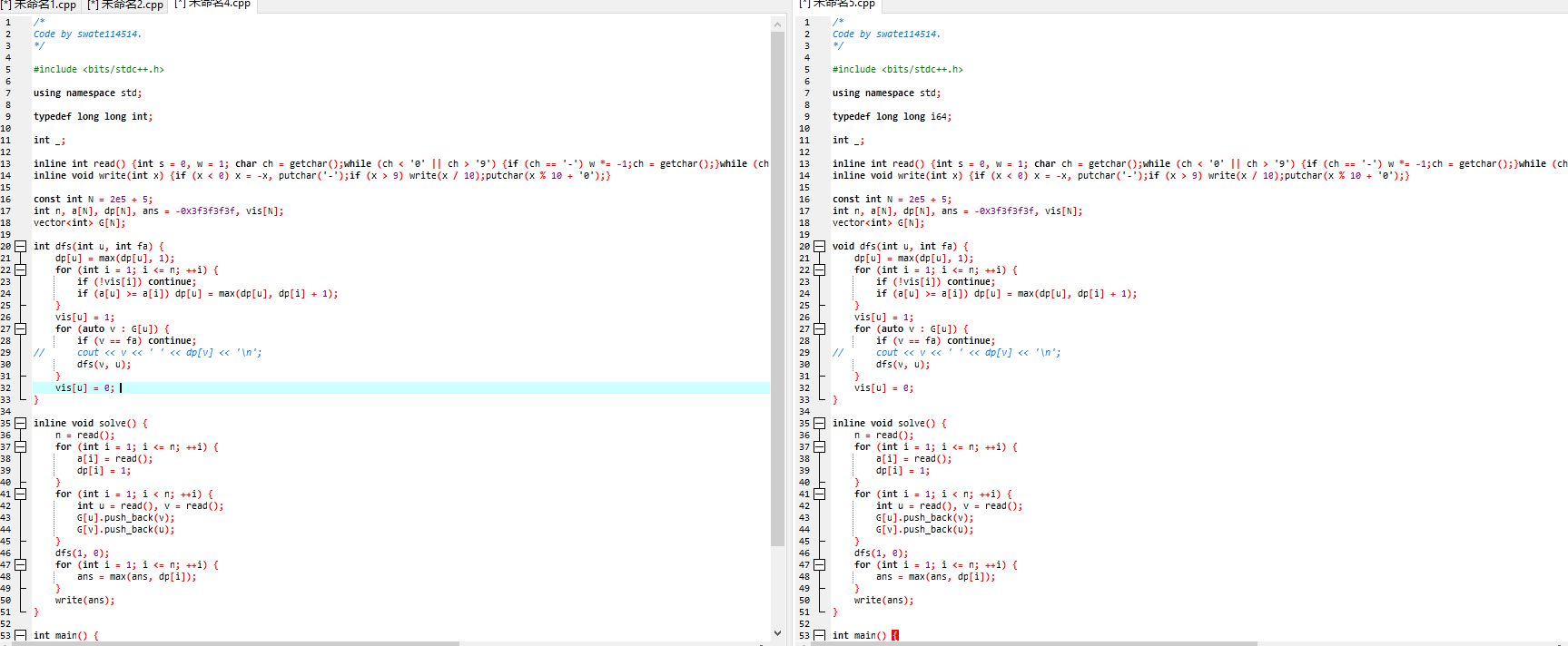
Task: Fold the 'for (auto v : G[u])' loop in left pane
Action: [x=20, y=328]
